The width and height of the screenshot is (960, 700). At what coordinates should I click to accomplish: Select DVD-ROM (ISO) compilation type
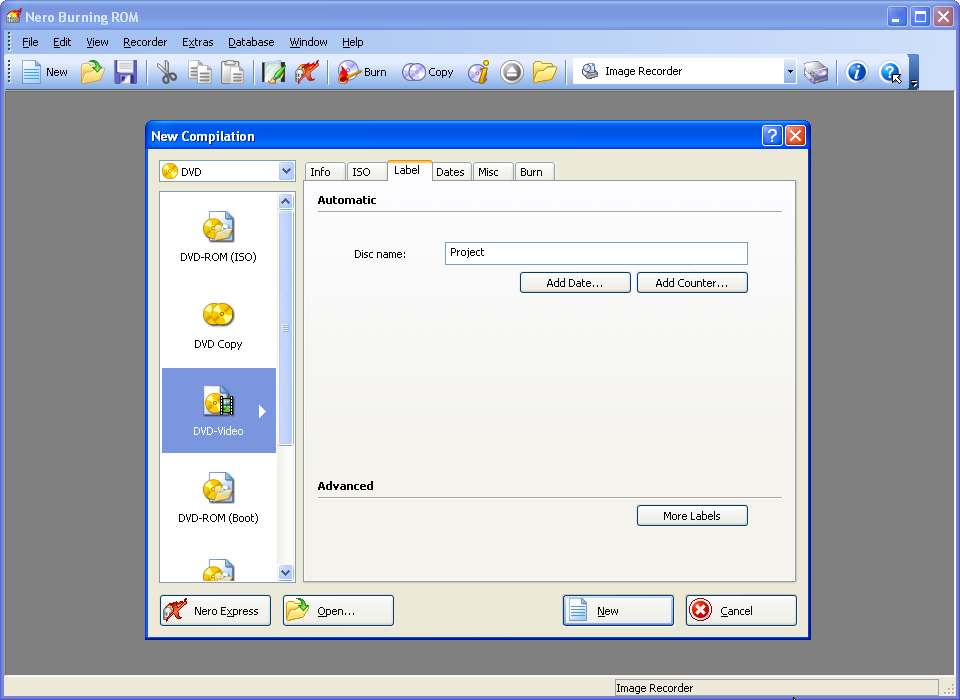(218, 237)
